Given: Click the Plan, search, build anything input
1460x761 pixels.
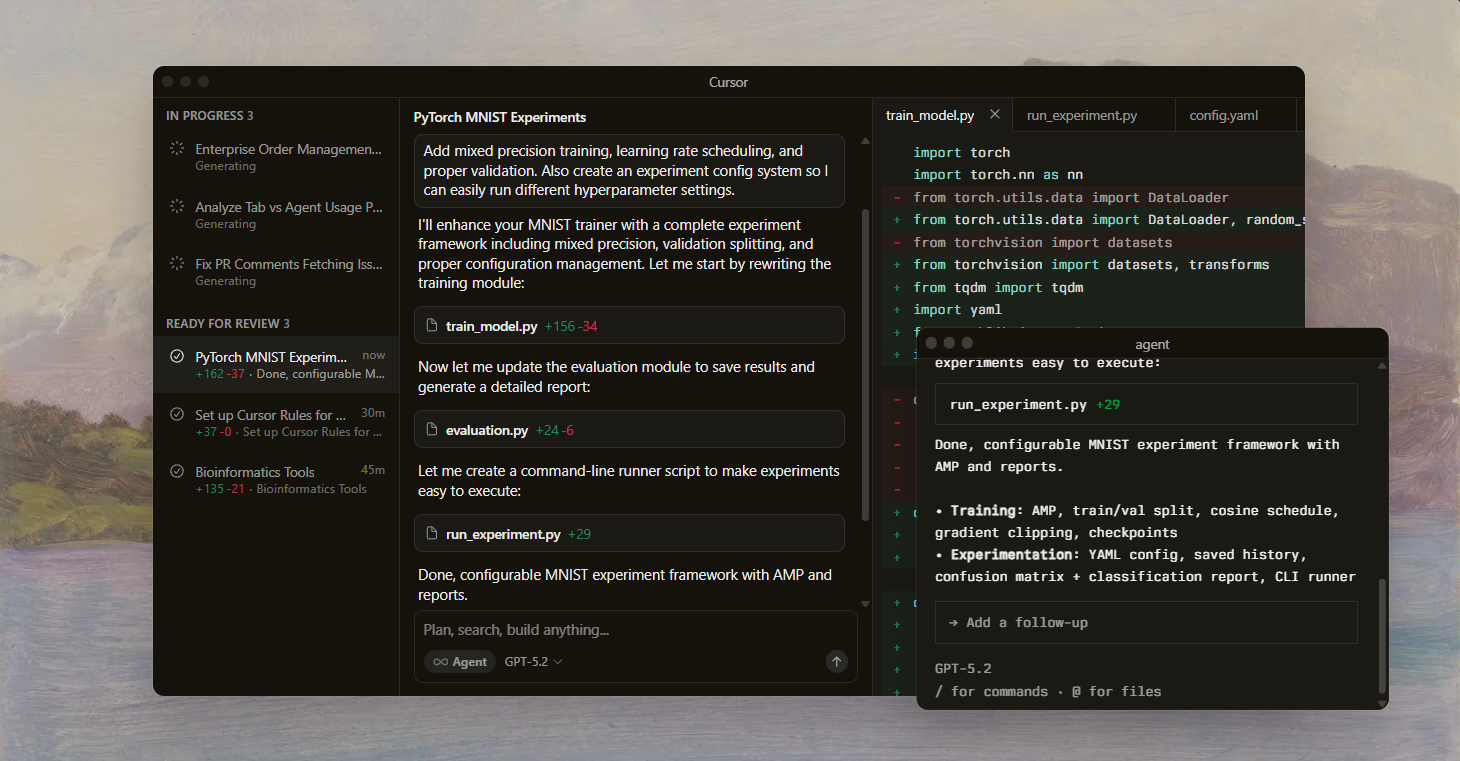Looking at the screenshot, I should [x=600, y=630].
